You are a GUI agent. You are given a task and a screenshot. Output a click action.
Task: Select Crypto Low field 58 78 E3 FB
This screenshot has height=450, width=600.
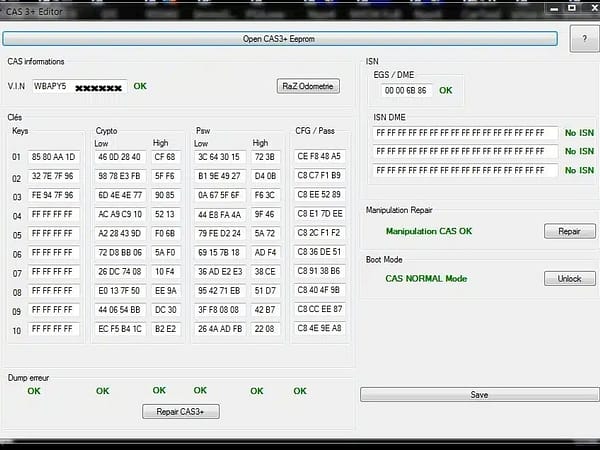click(120, 176)
